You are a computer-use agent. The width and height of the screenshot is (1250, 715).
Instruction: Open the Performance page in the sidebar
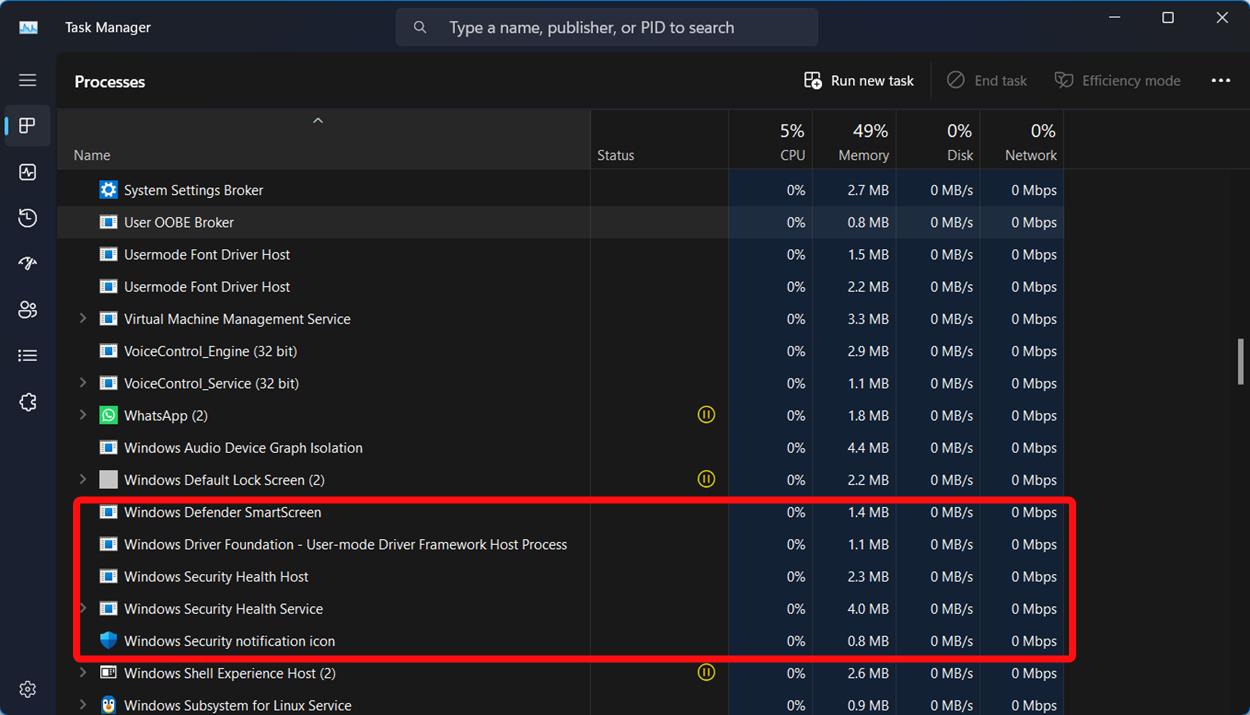point(27,172)
